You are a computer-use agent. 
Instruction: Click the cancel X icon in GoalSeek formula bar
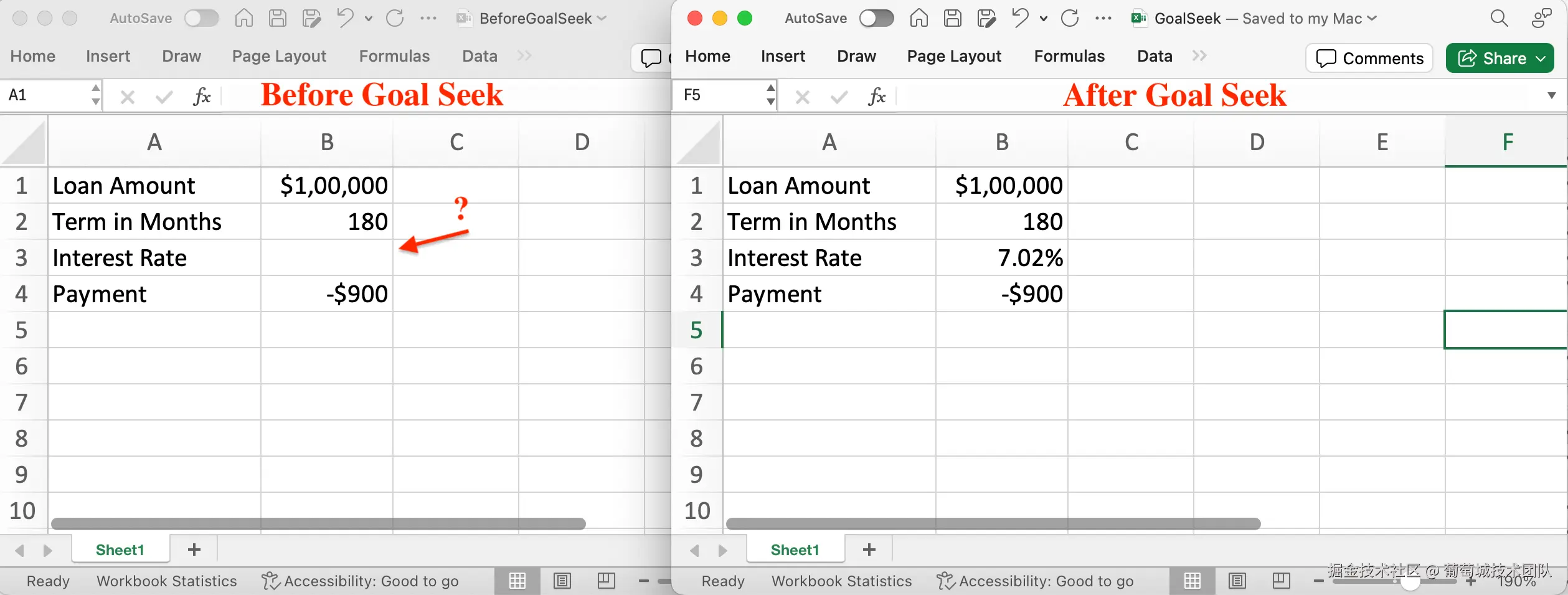coord(803,97)
